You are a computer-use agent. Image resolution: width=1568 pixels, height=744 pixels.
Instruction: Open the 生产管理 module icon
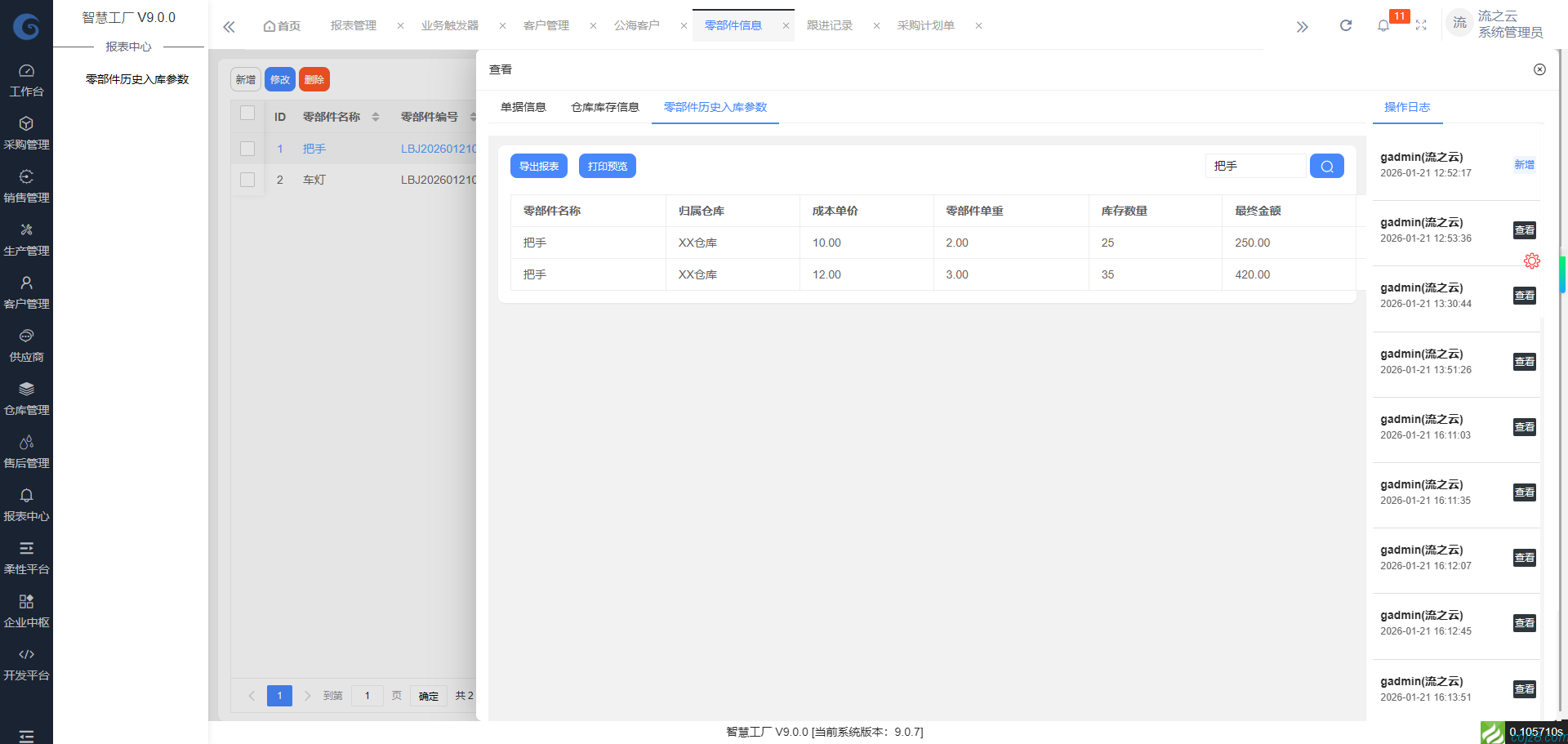click(26, 239)
